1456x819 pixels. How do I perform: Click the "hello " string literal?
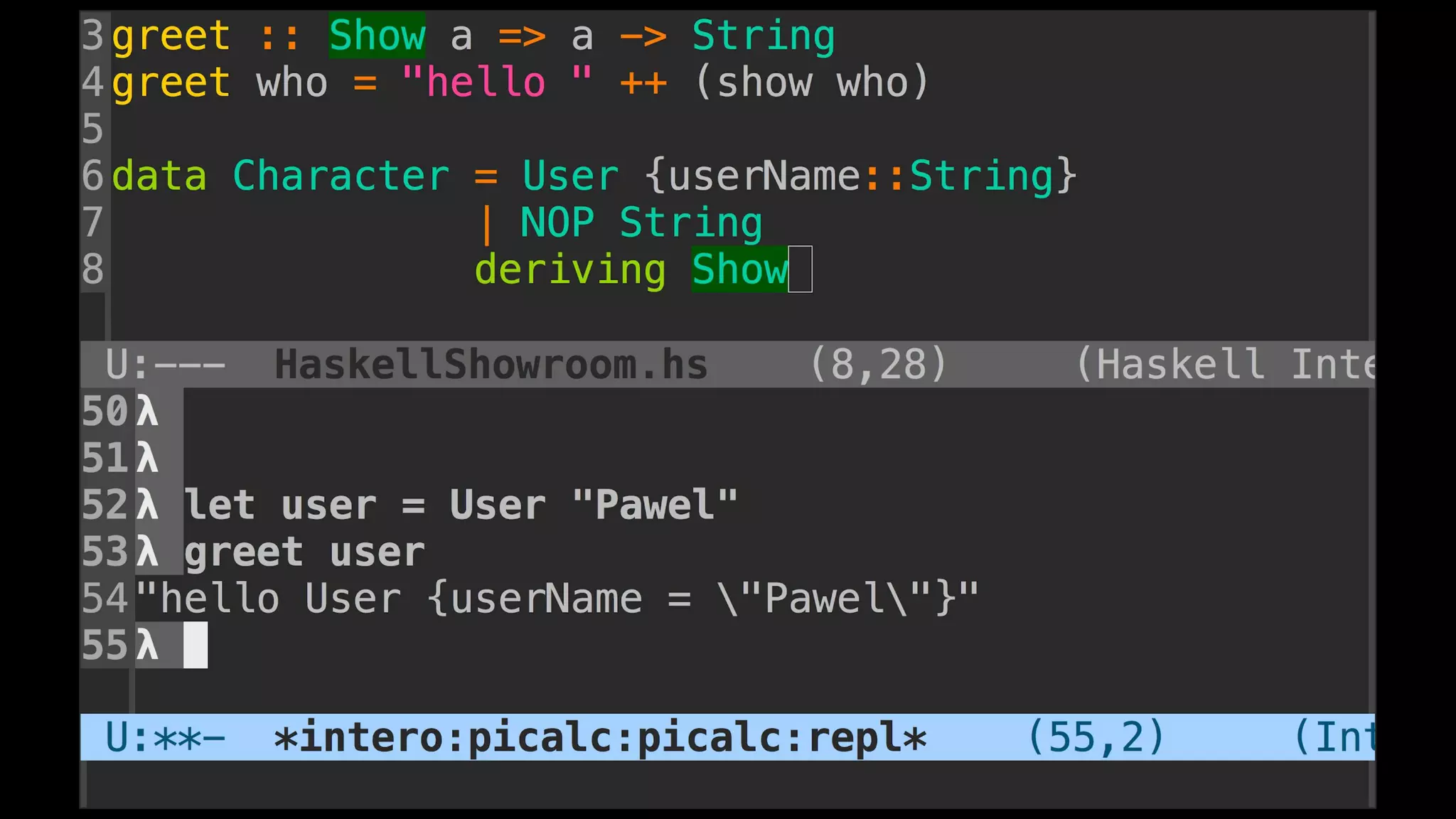[497, 82]
